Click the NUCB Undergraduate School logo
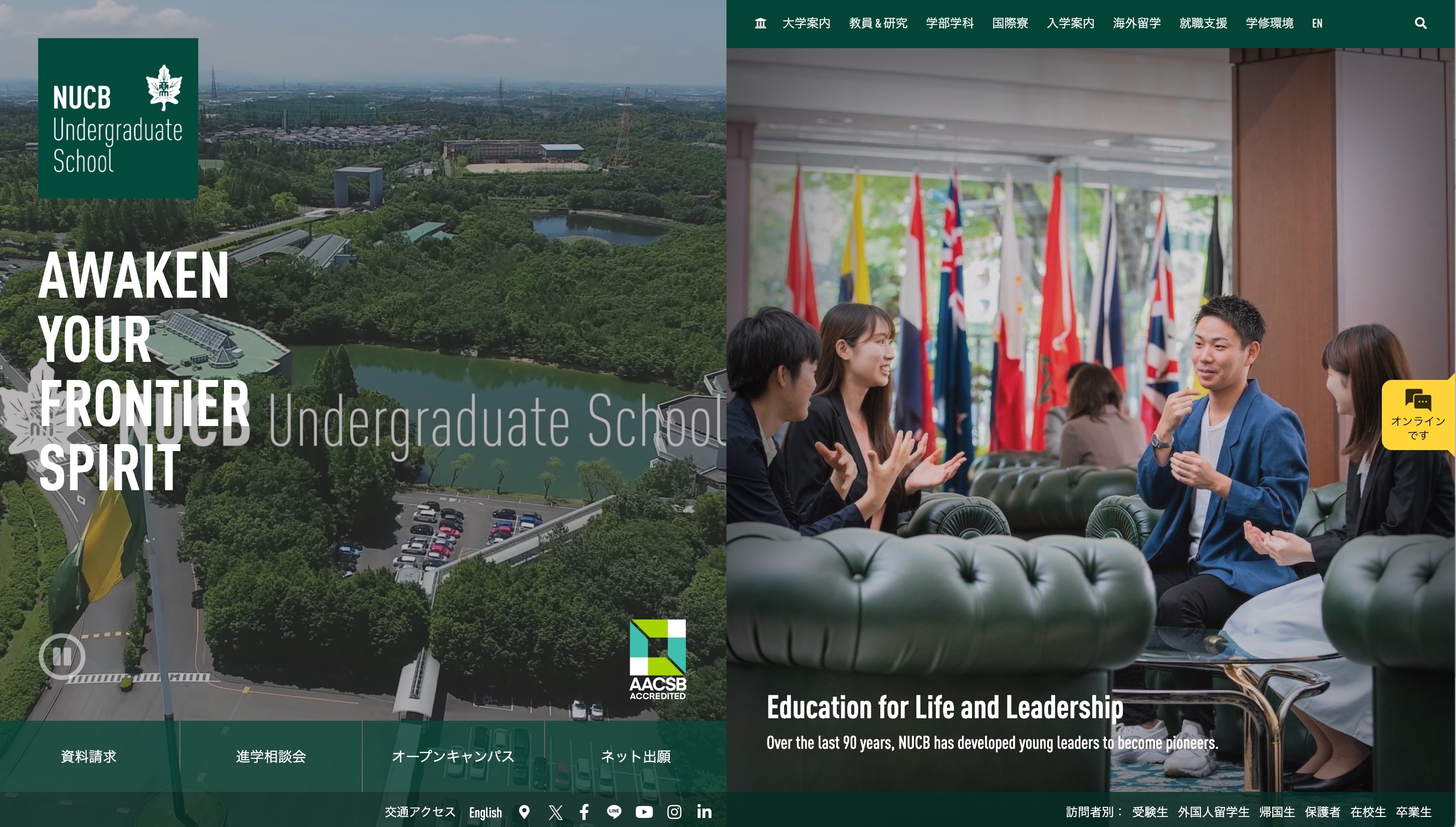This screenshot has width=1456, height=827. 118,118
